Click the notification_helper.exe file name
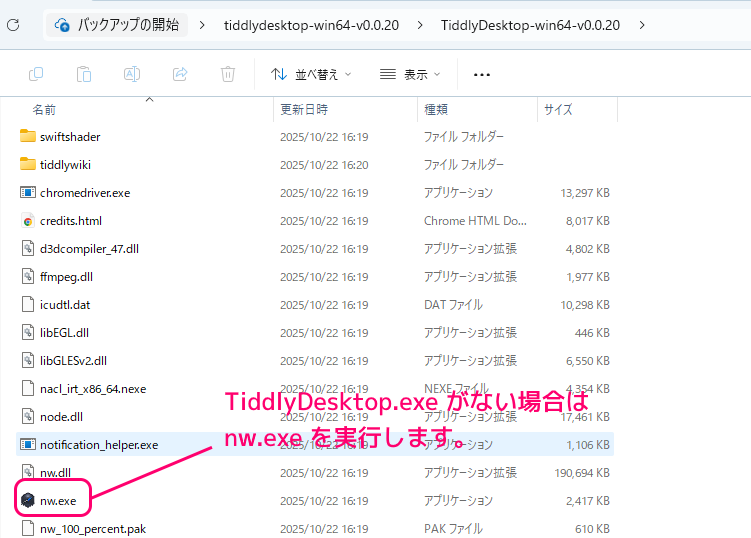The height and width of the screenshot is (538, 751). 99,445
